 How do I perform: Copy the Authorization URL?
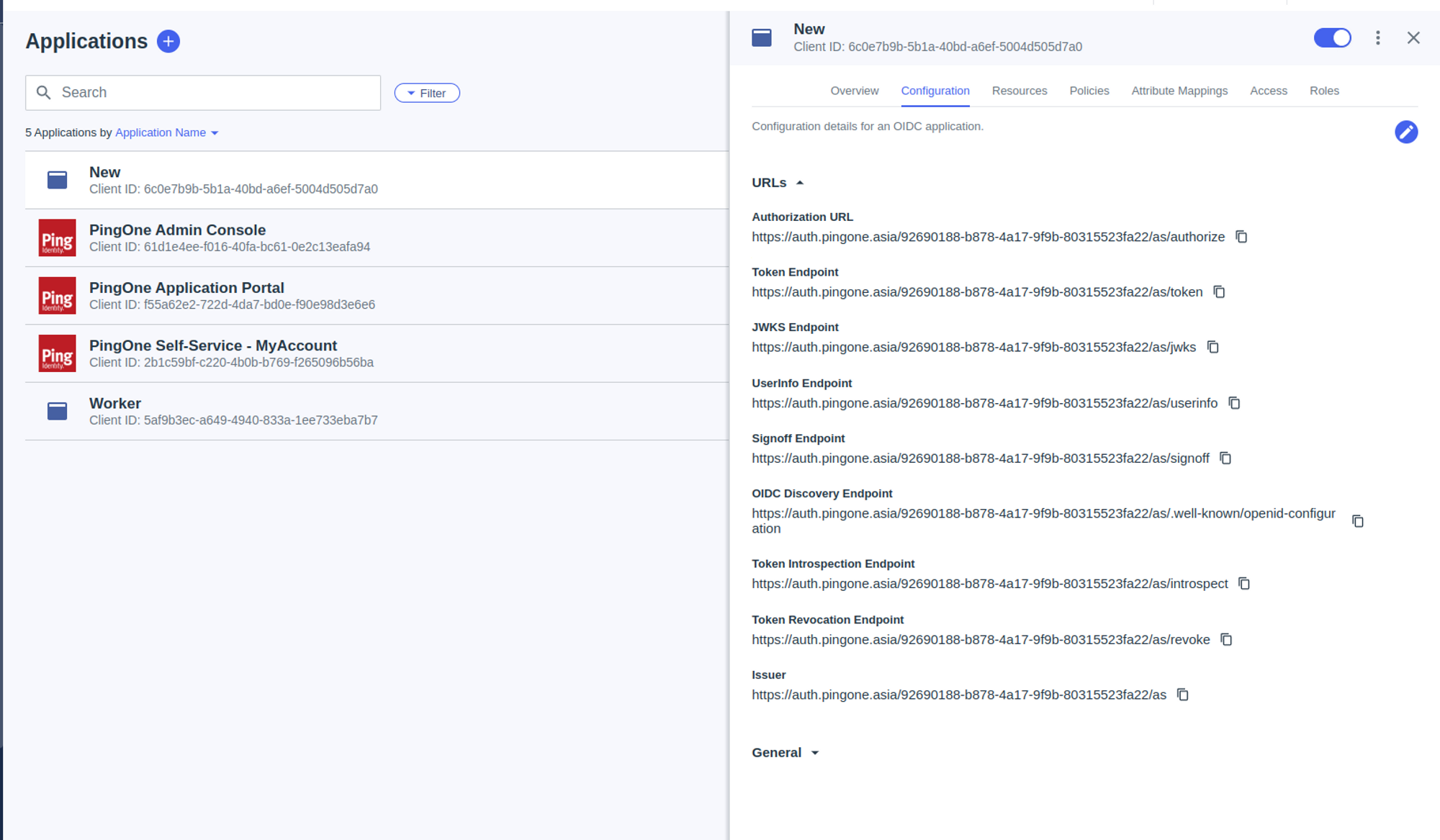(x=1241, y=237)
